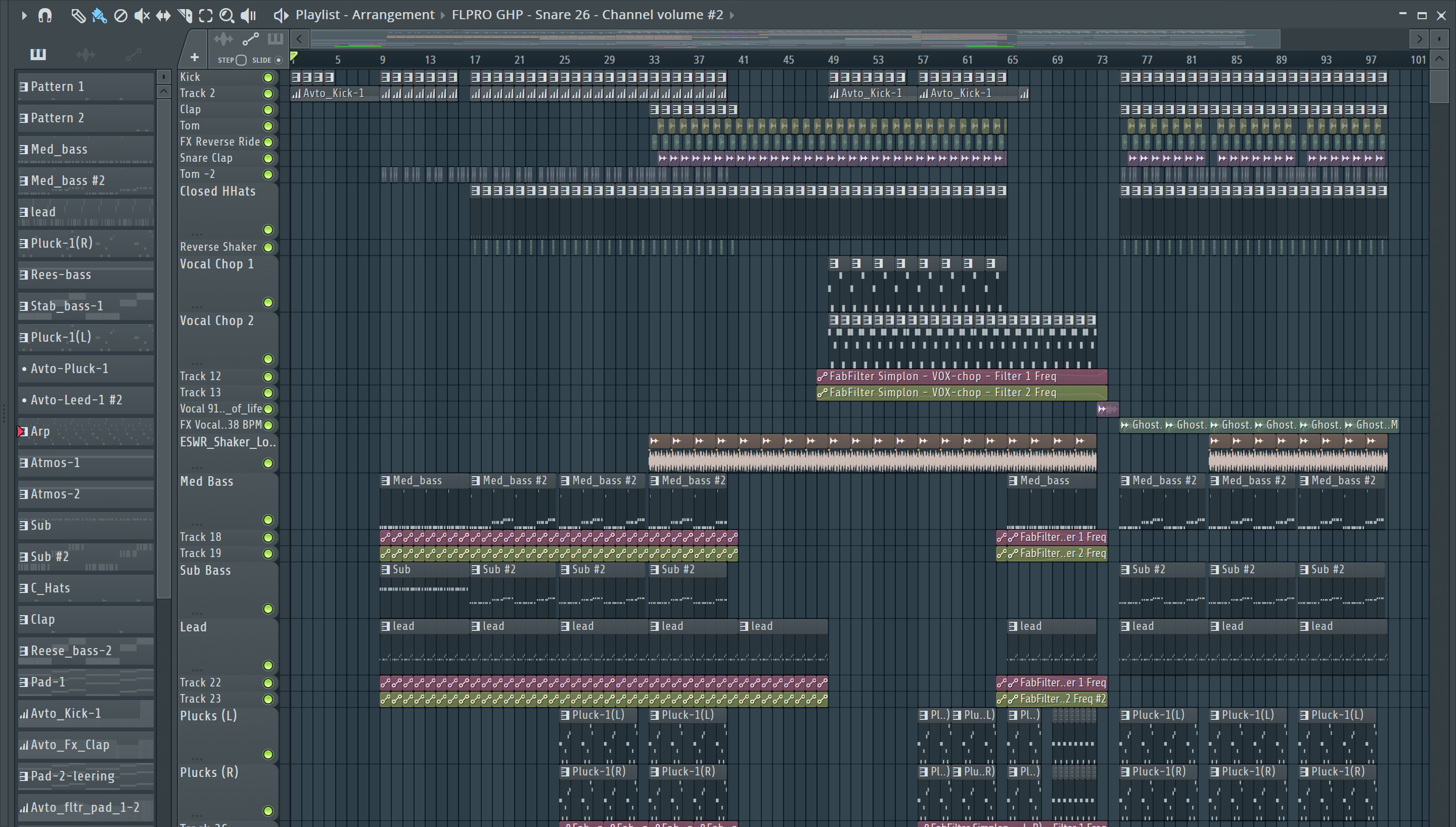1456x827 pixels.
Task: Select the Slice tool
Action: 185,15
